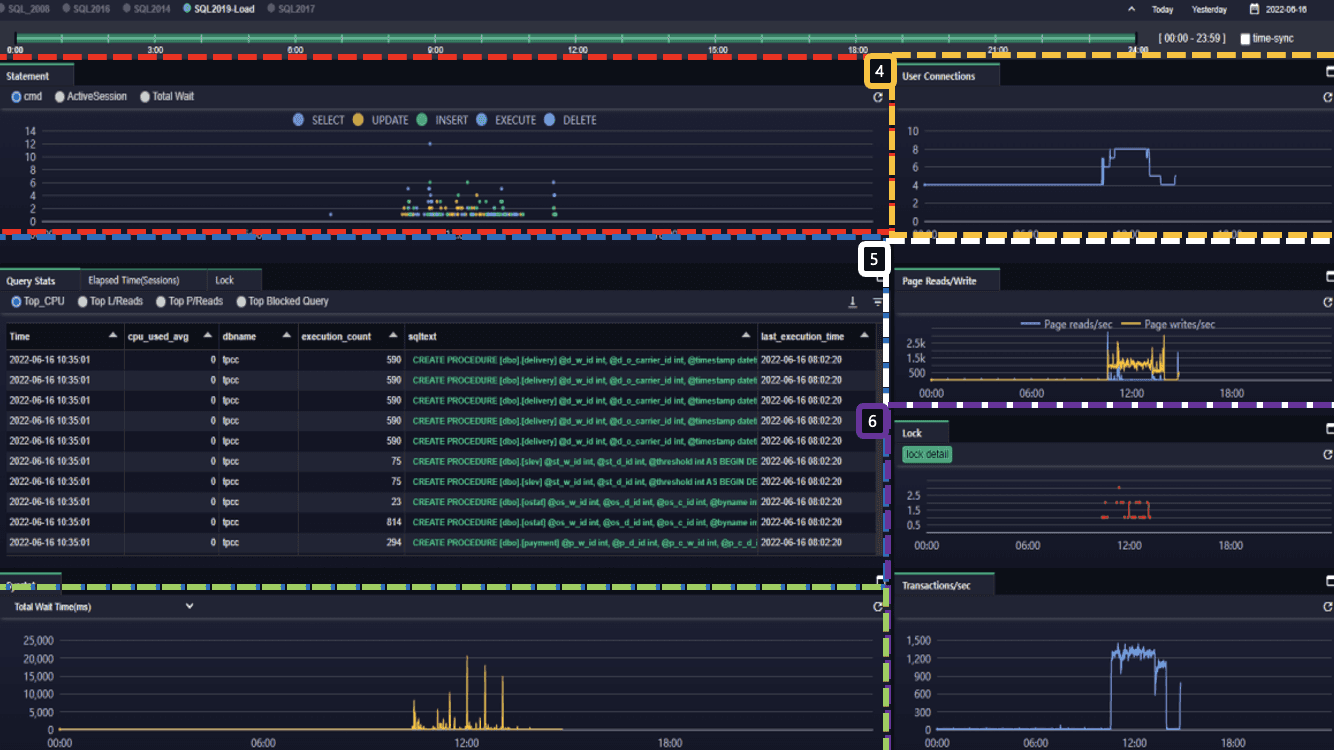Refresh the Page Reads/Write chart
This screenshot has width=1334, height=750.
click(1327, 302)
